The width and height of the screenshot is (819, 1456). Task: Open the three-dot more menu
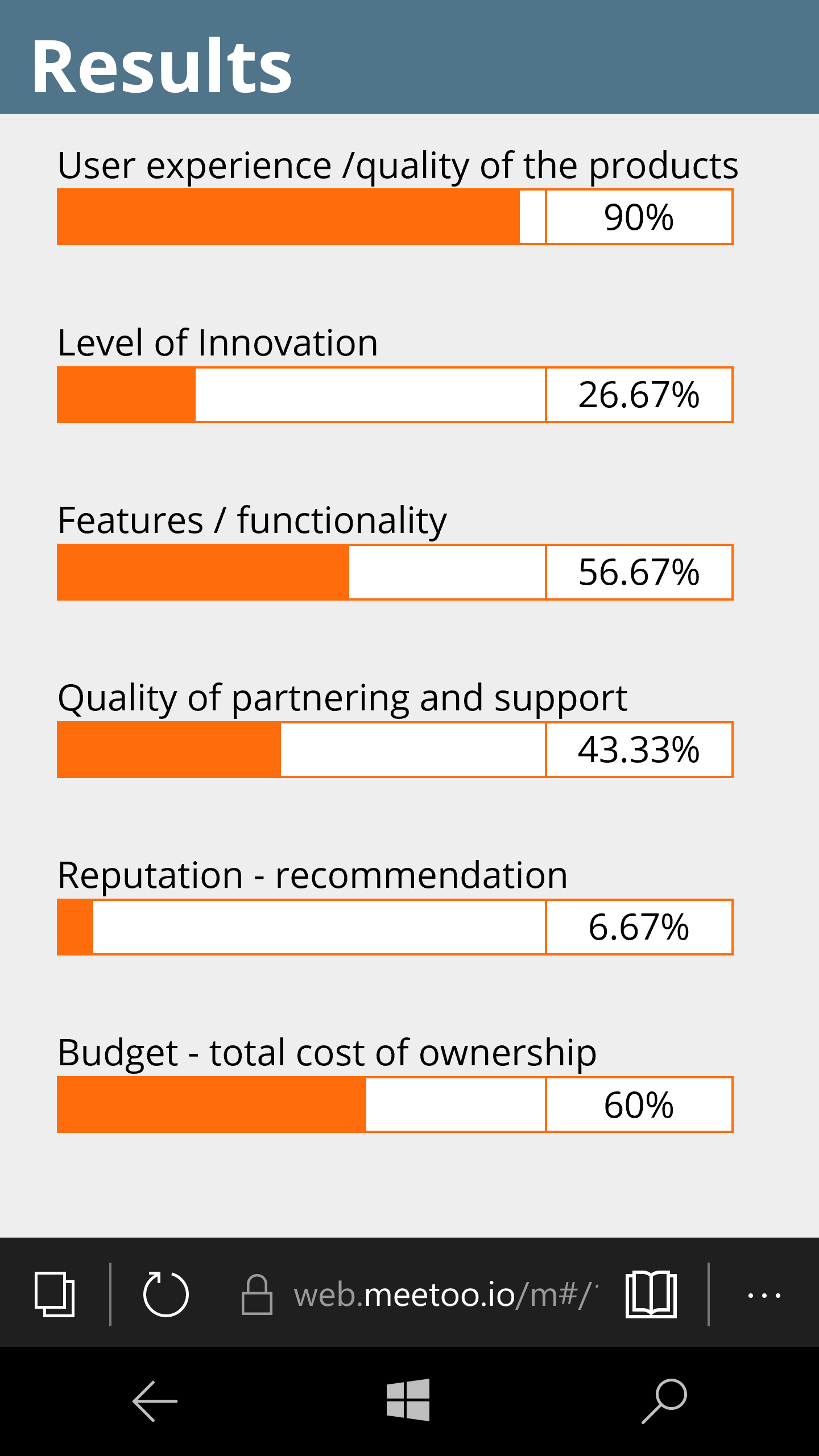764,1296
